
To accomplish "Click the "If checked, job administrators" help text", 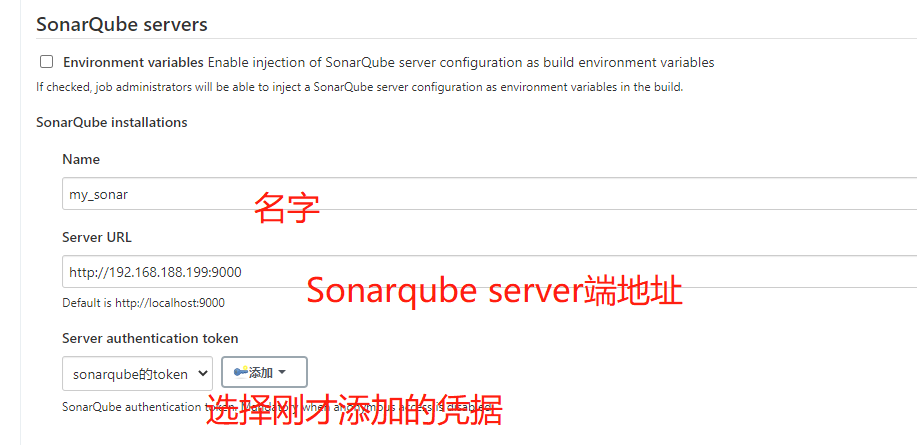I will coord(359,87).
